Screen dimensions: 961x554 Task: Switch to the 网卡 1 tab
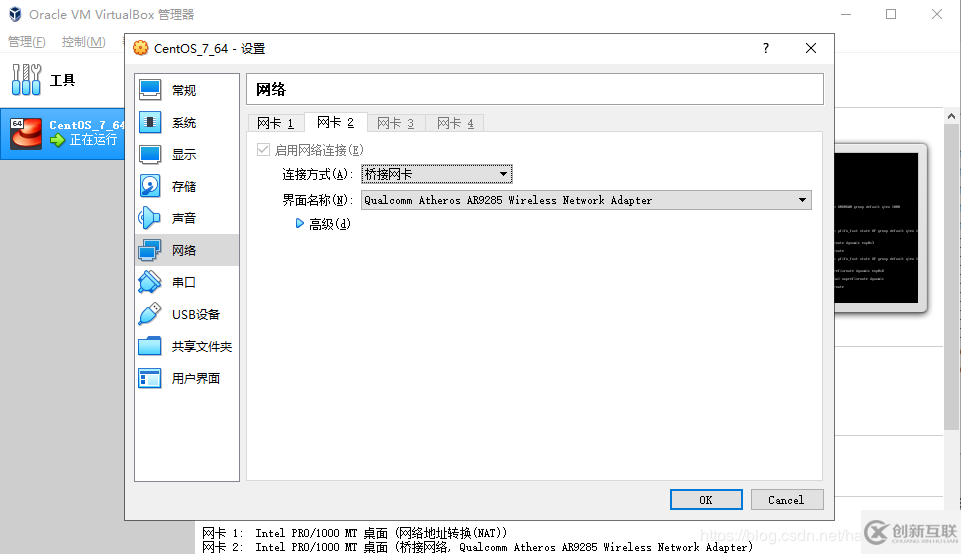tap(275, 123)
